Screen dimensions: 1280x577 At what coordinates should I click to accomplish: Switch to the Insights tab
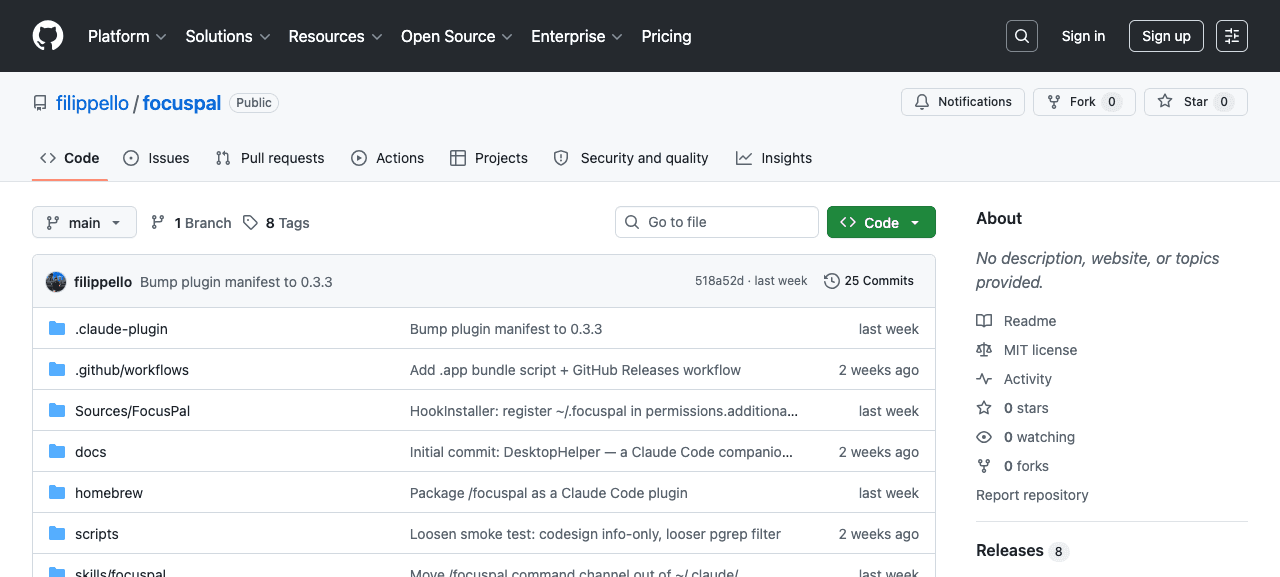[x=774, y=158]
